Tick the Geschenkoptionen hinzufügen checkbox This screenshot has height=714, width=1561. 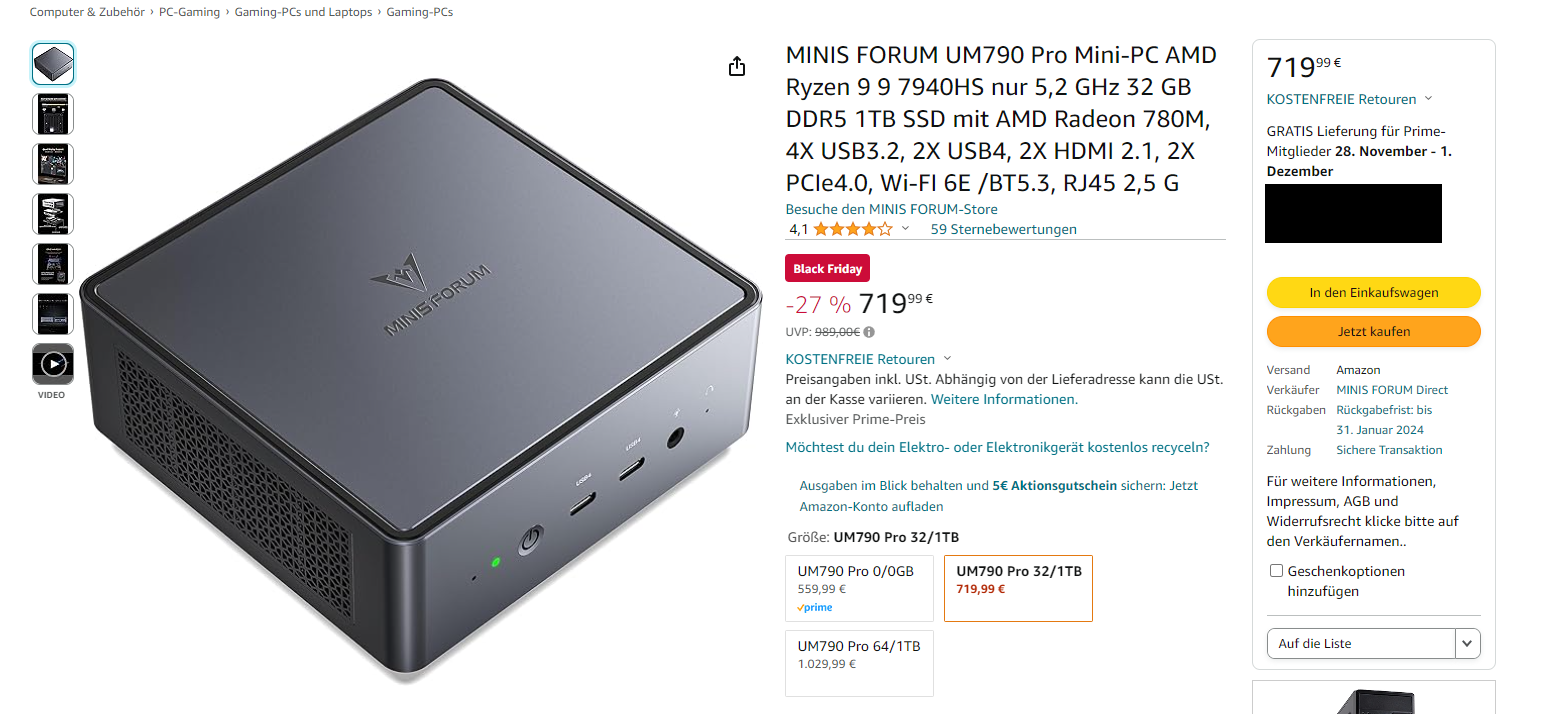coord(1276,571)
